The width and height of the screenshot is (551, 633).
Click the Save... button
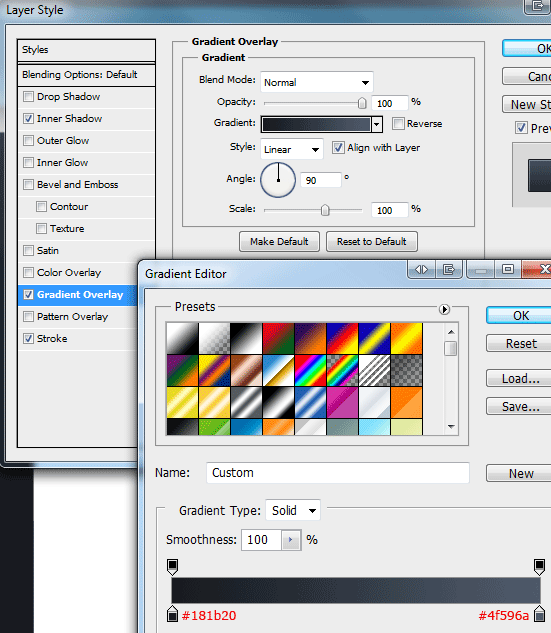tap(521, 407)
